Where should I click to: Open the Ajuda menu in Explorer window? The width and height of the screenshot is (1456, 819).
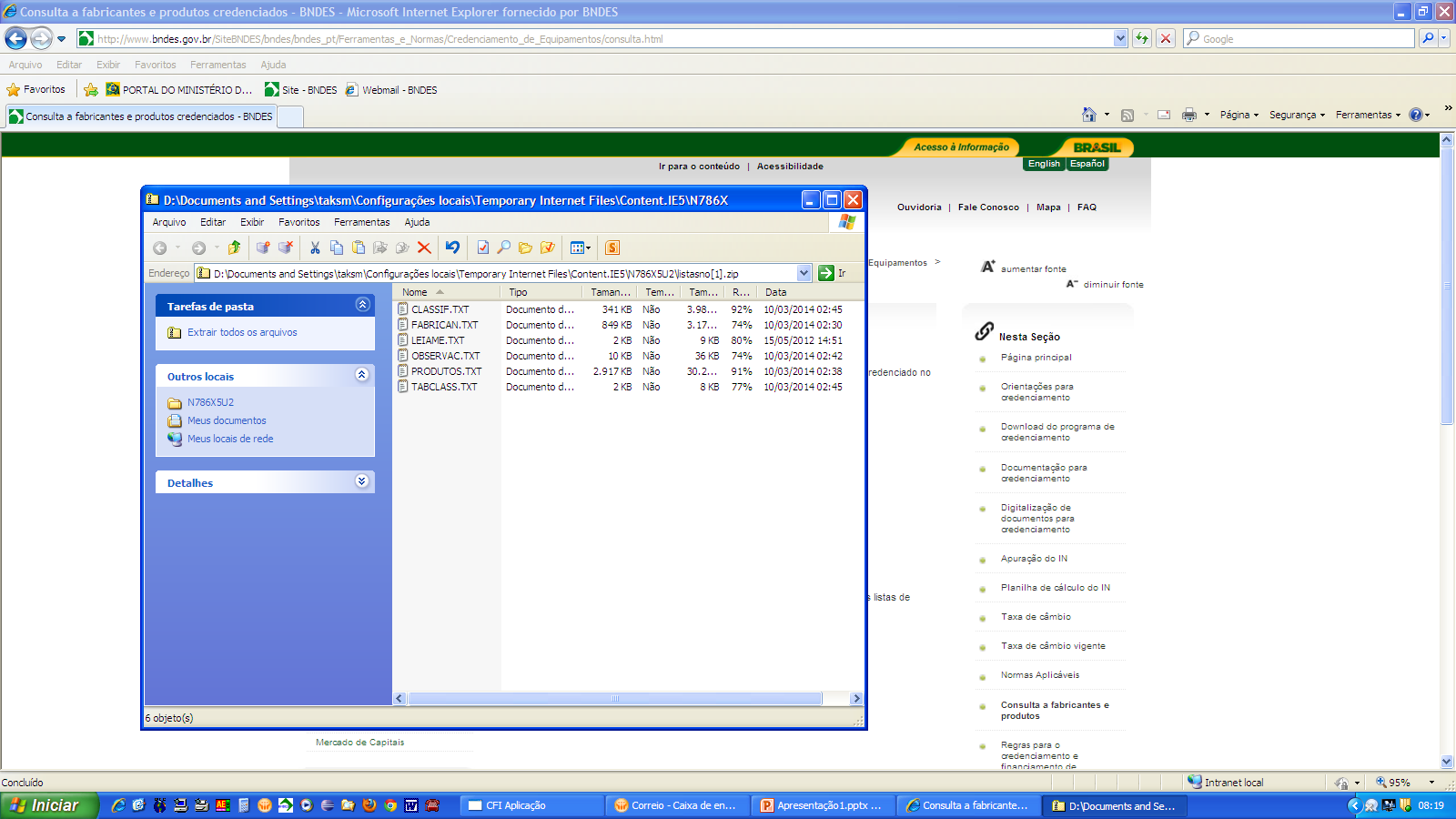pyautogui.click(x=417, y=222)
